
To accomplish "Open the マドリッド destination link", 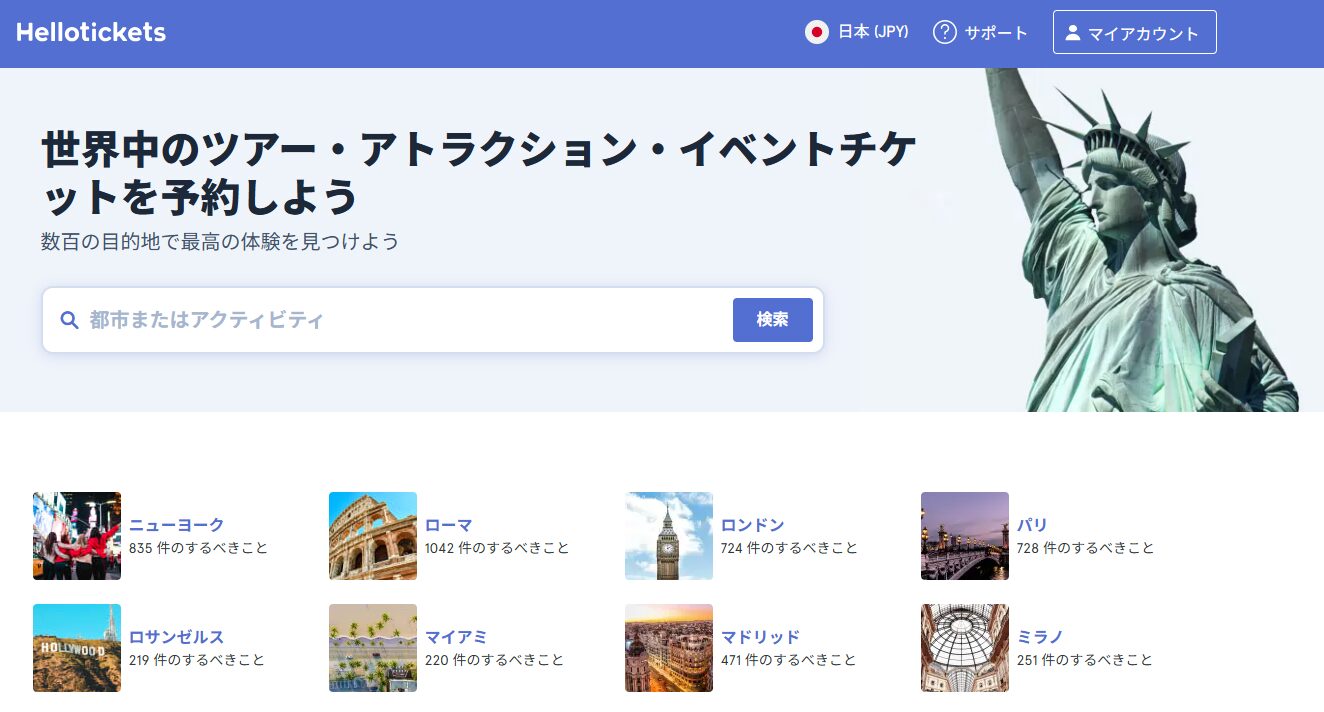I will [x=760, y=637].
